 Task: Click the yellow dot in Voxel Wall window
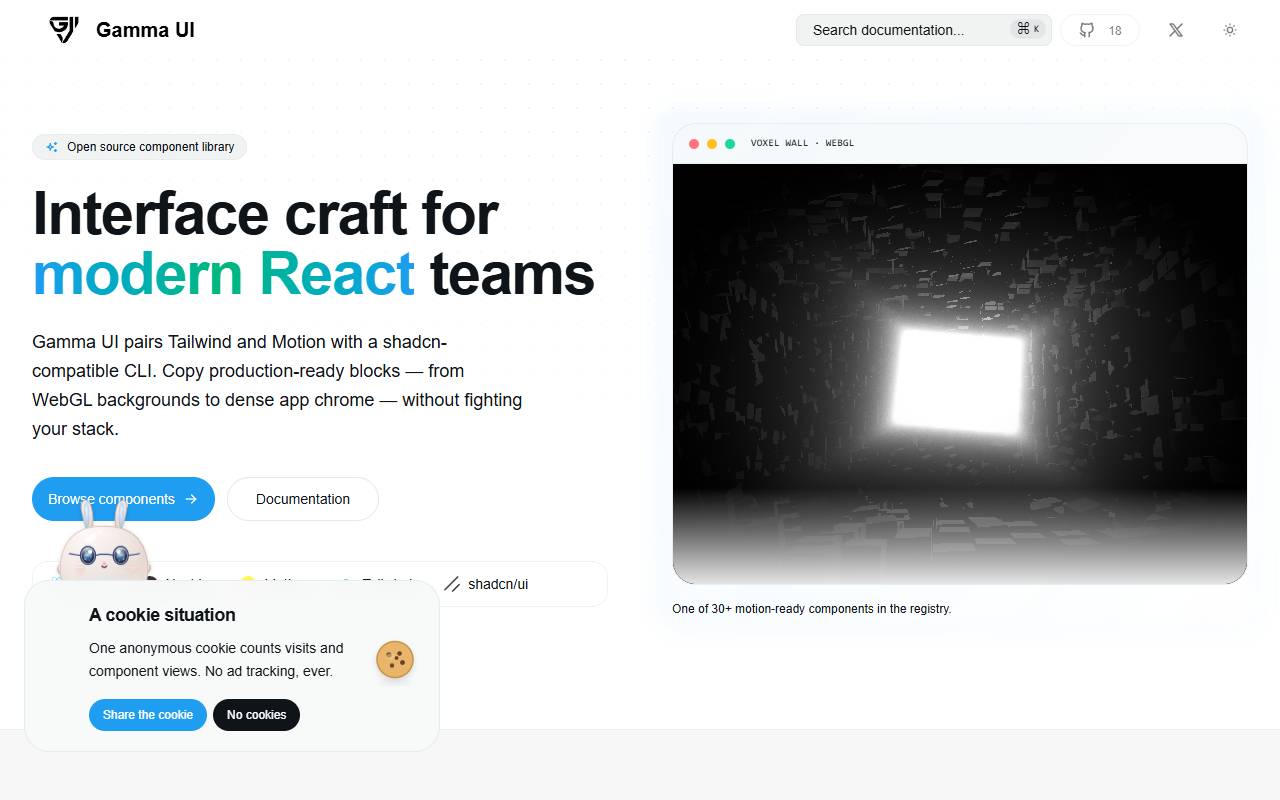712,144
